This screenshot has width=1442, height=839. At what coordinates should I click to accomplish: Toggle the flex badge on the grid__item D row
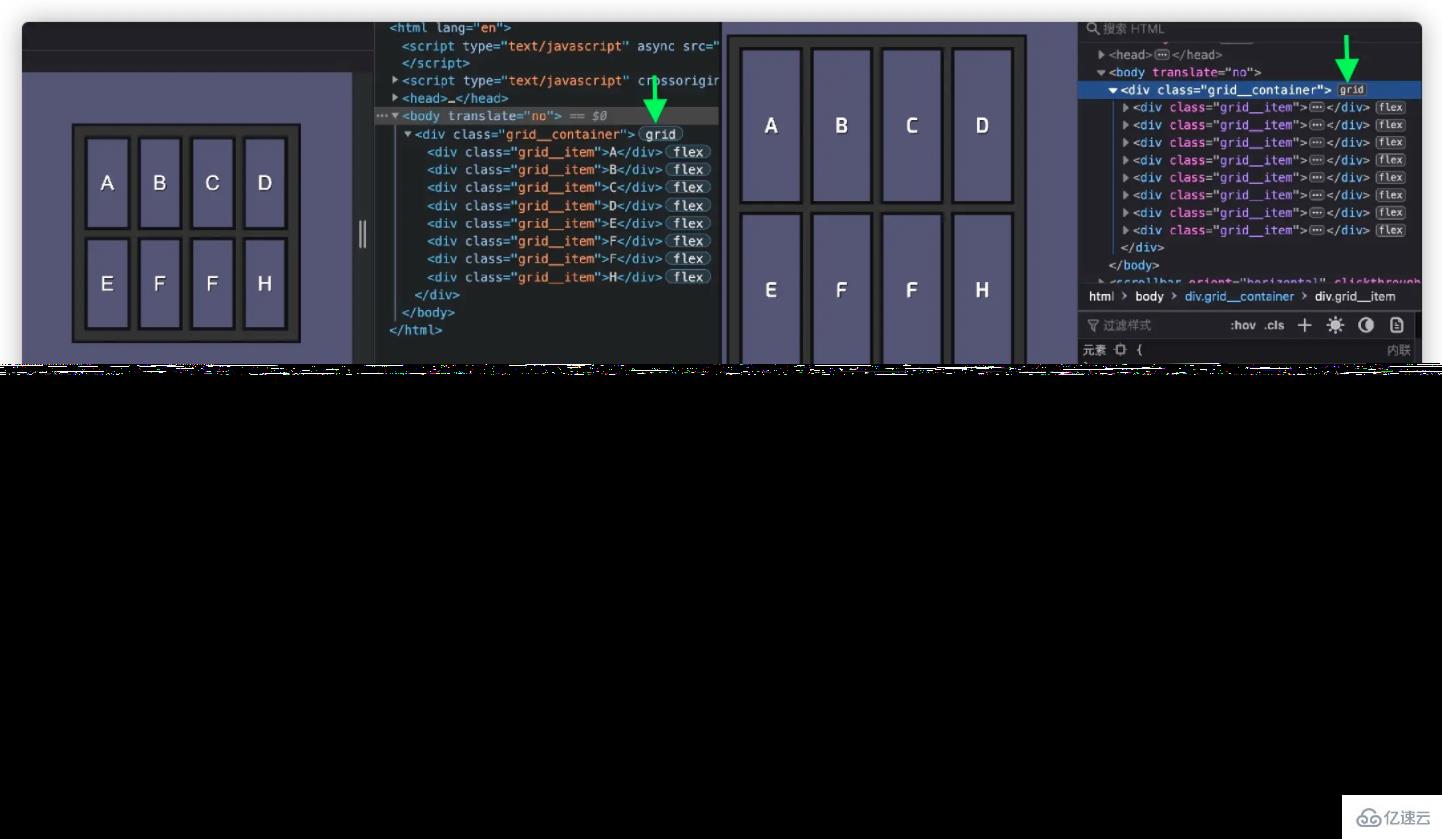click(688, 205)
